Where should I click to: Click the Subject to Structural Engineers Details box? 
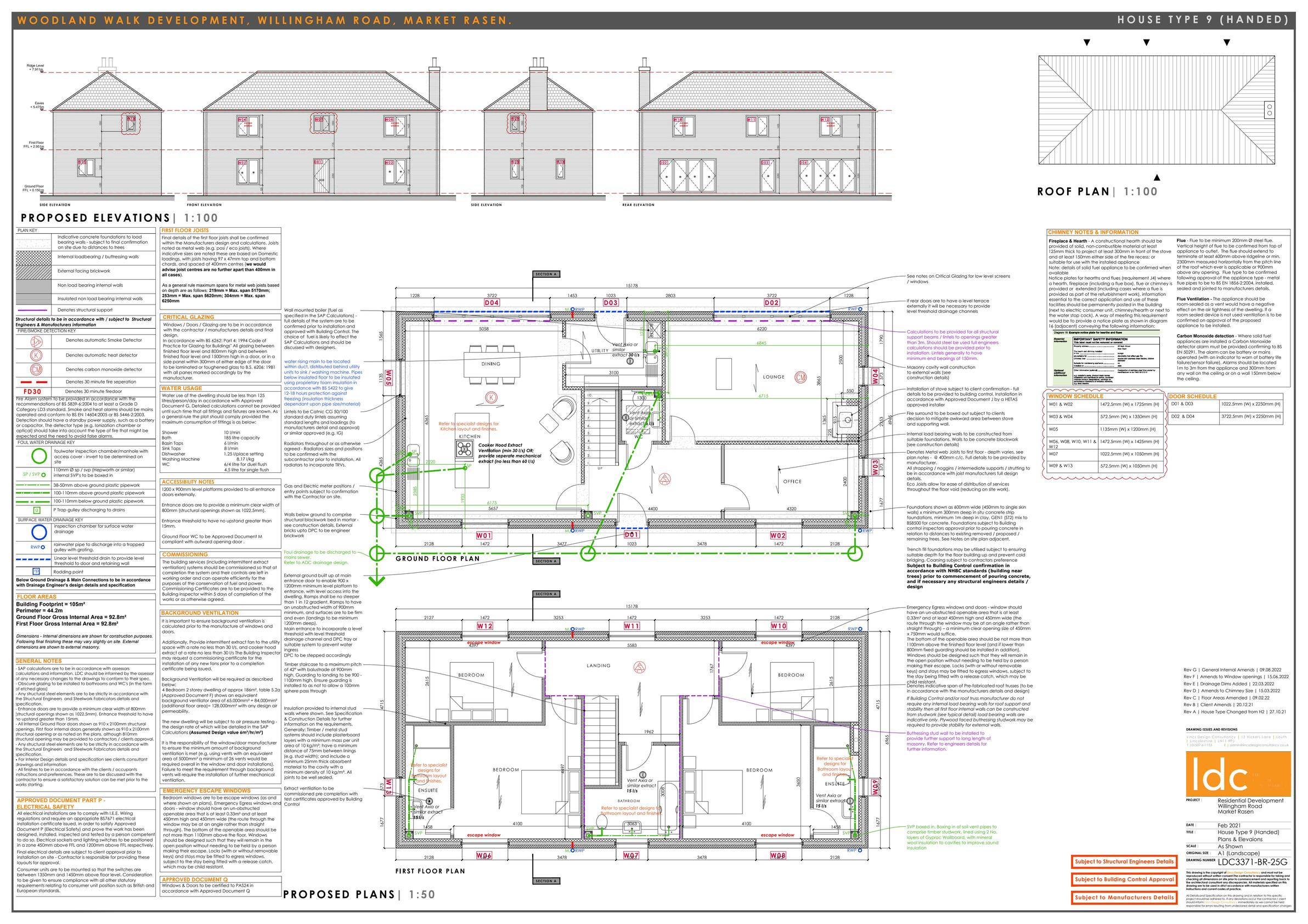point(1124,862)
